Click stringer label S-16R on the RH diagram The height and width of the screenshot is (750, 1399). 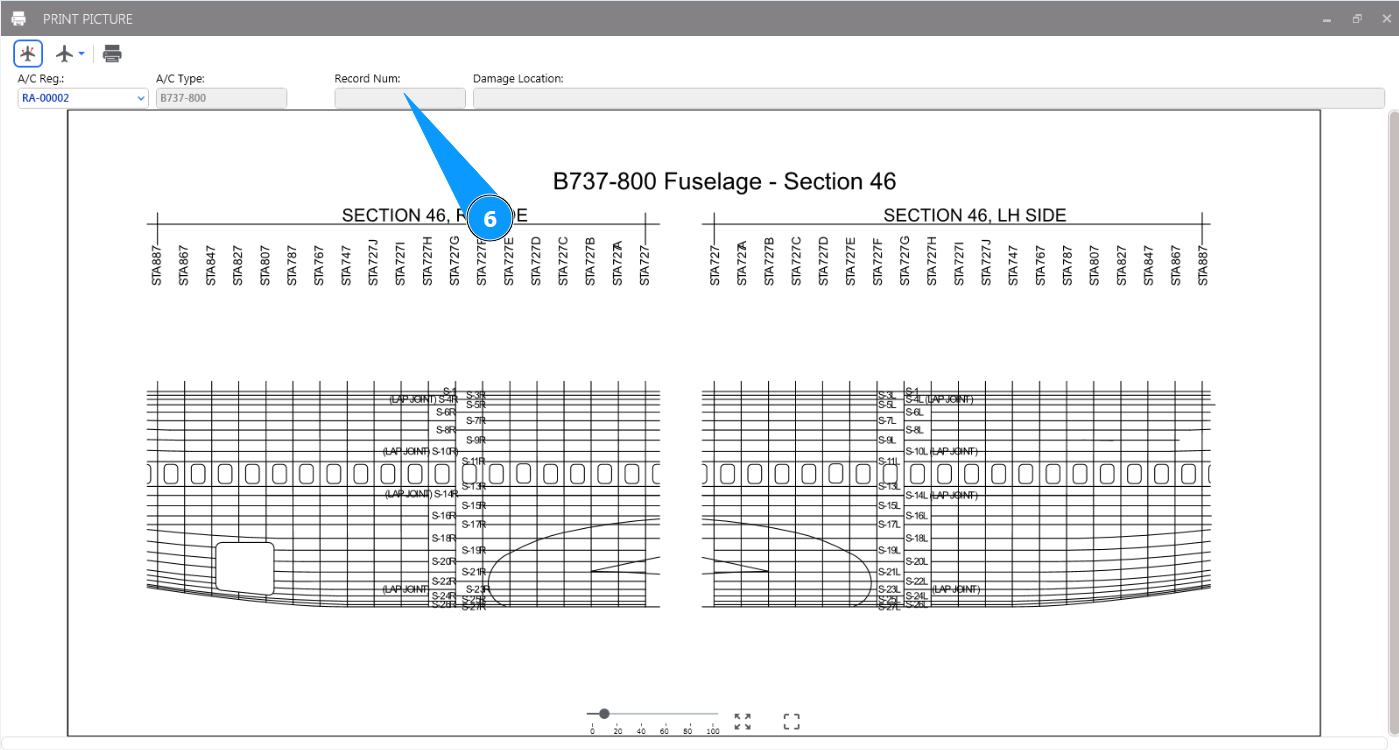tap(444, 516)
